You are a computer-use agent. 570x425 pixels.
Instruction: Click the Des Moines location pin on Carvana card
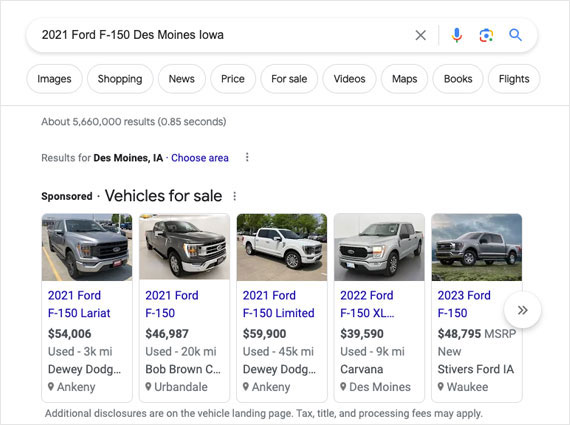(x=343, y=387)
